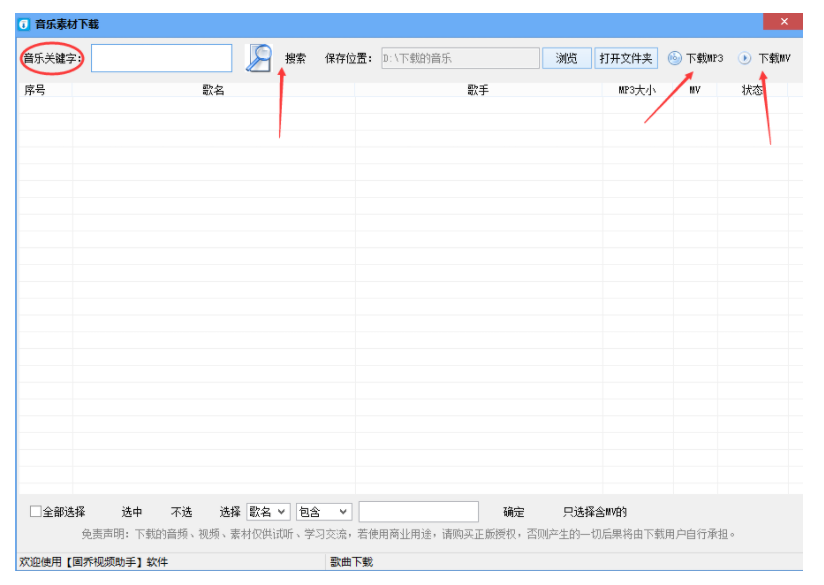Expand the 包含 condition dropdown
824x585 pixels.
point(324,512)
